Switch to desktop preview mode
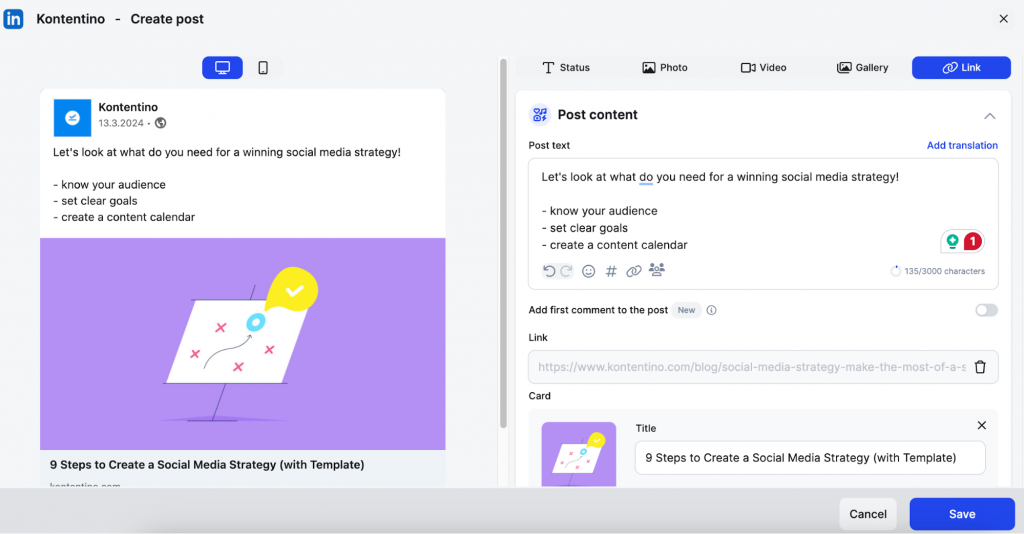 click(222, 68)
